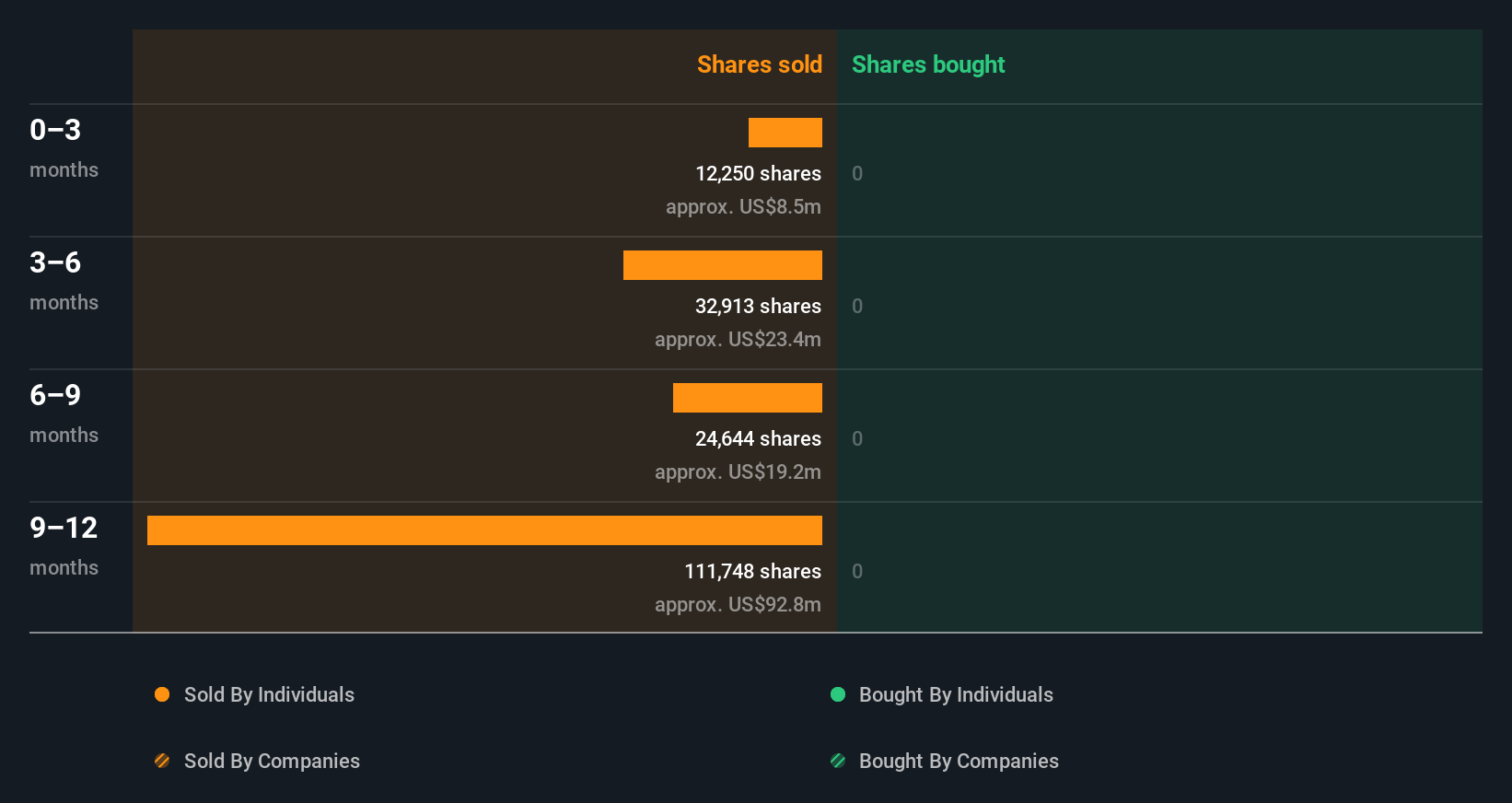Click the 3–6 months row label
The height and width of the screenshot is (803, 1512).
[x=64, y=281]
